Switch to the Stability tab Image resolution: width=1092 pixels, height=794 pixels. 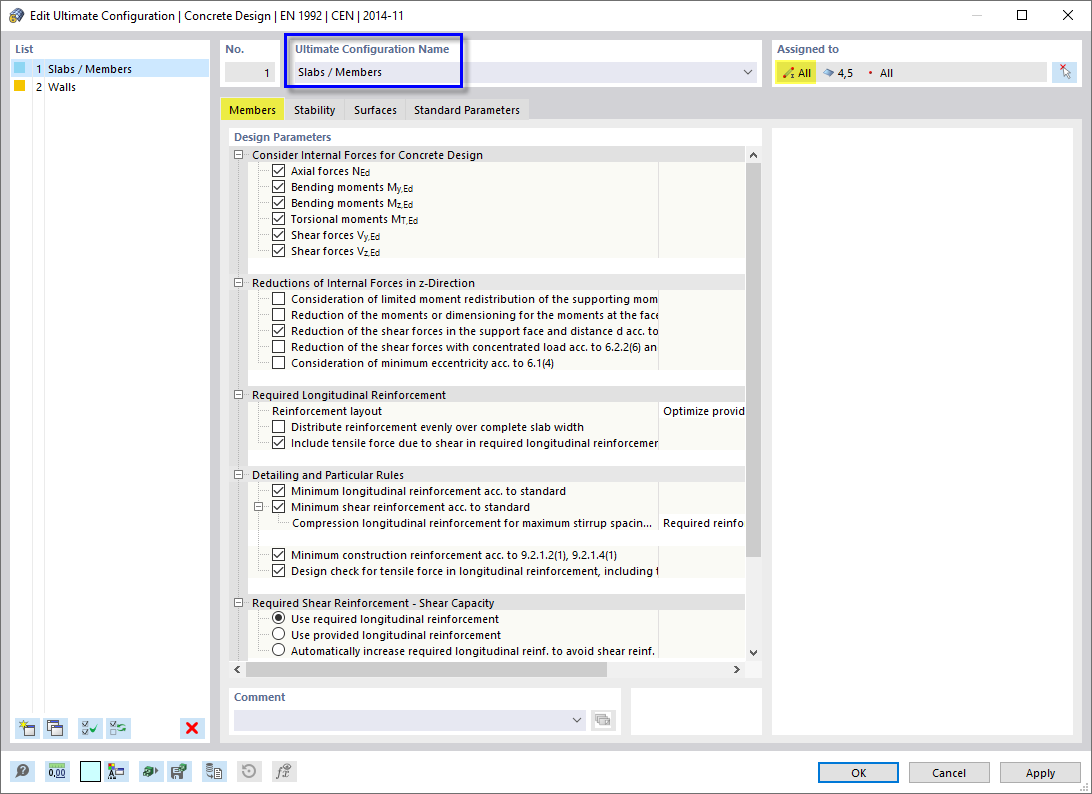coord(314,110)
